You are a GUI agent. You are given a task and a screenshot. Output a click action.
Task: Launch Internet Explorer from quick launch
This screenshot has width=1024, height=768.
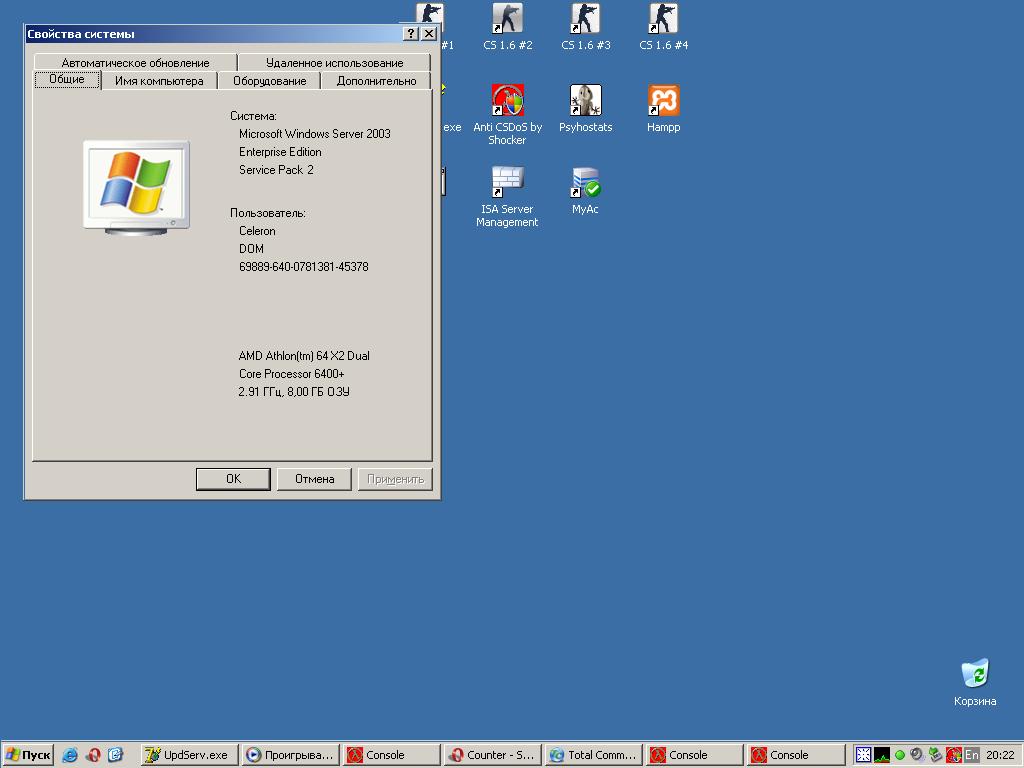pos(70,755)
